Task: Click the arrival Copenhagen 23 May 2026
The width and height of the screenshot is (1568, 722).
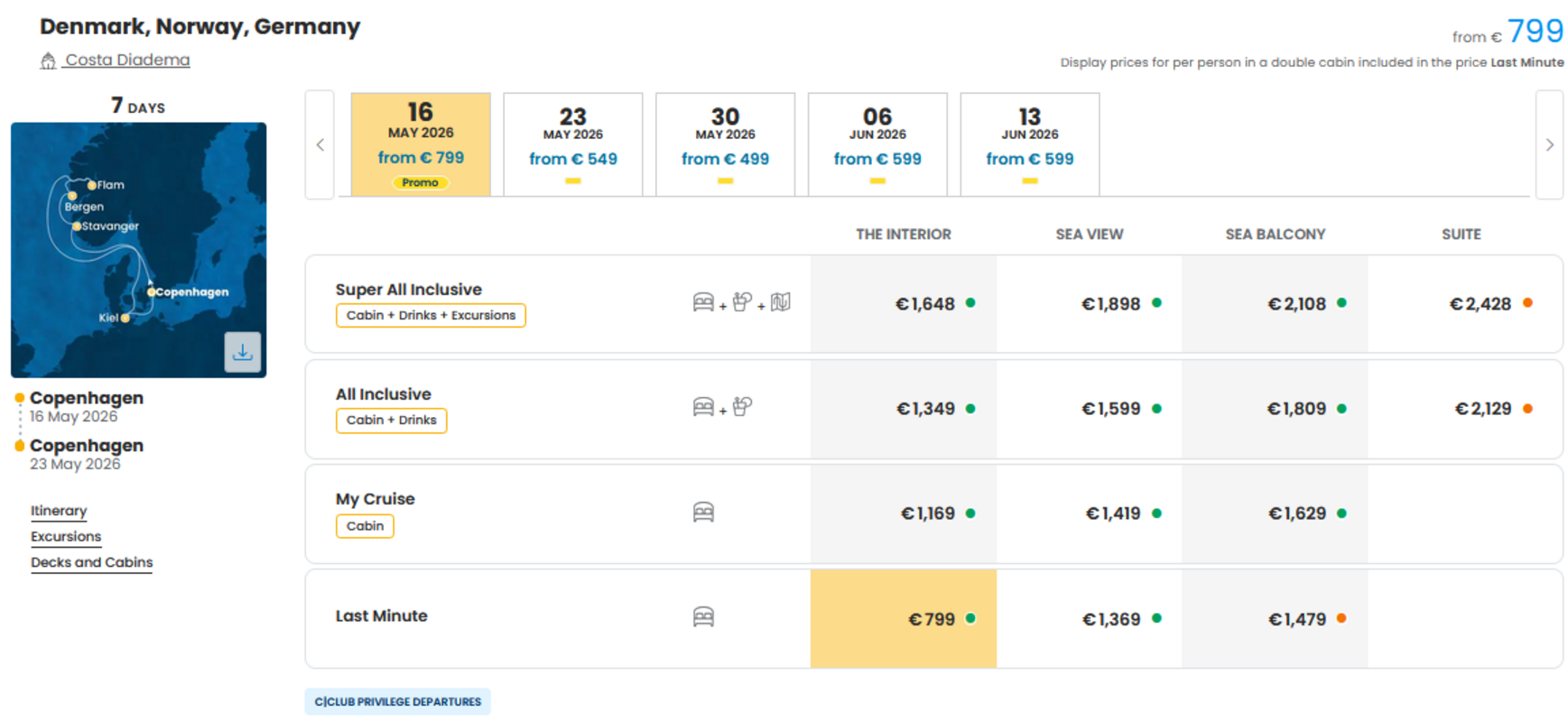Action: [86, 454]
